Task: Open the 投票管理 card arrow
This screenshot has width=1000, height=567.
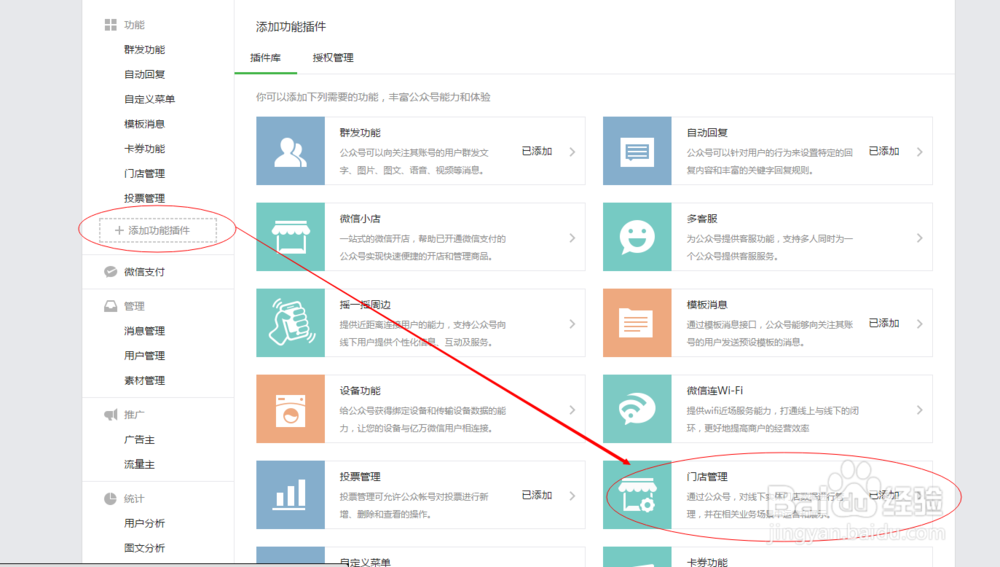Action: [x=572, y=496]
